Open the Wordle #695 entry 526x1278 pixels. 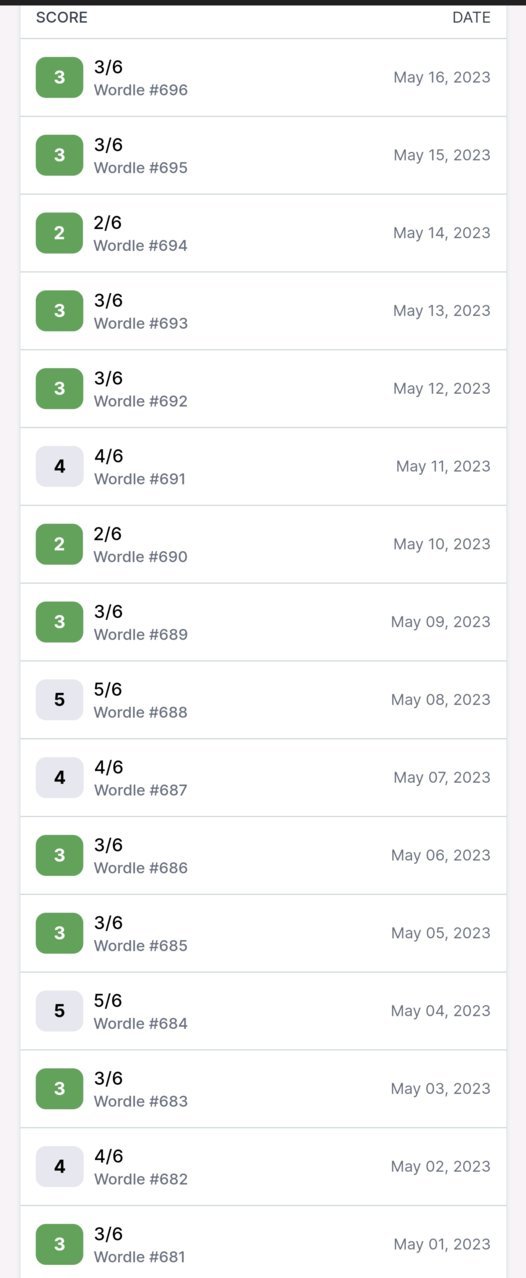(263, 155)
